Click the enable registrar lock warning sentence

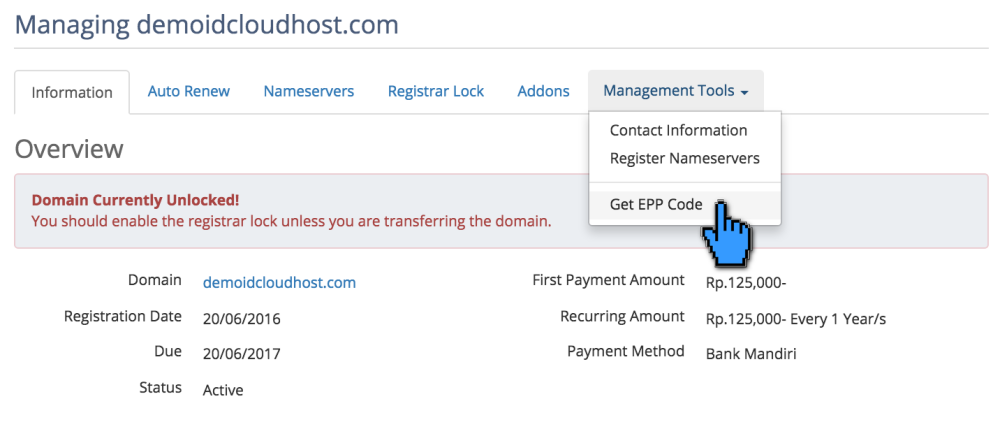tap(291, 220)
